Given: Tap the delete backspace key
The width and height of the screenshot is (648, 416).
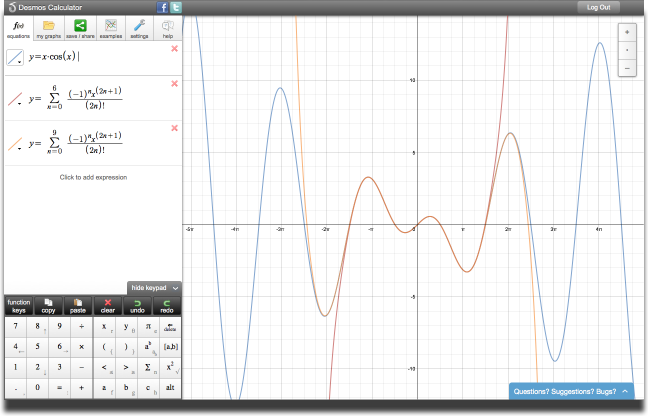Looking at the screenshot, I should click(x=170, y=327).
